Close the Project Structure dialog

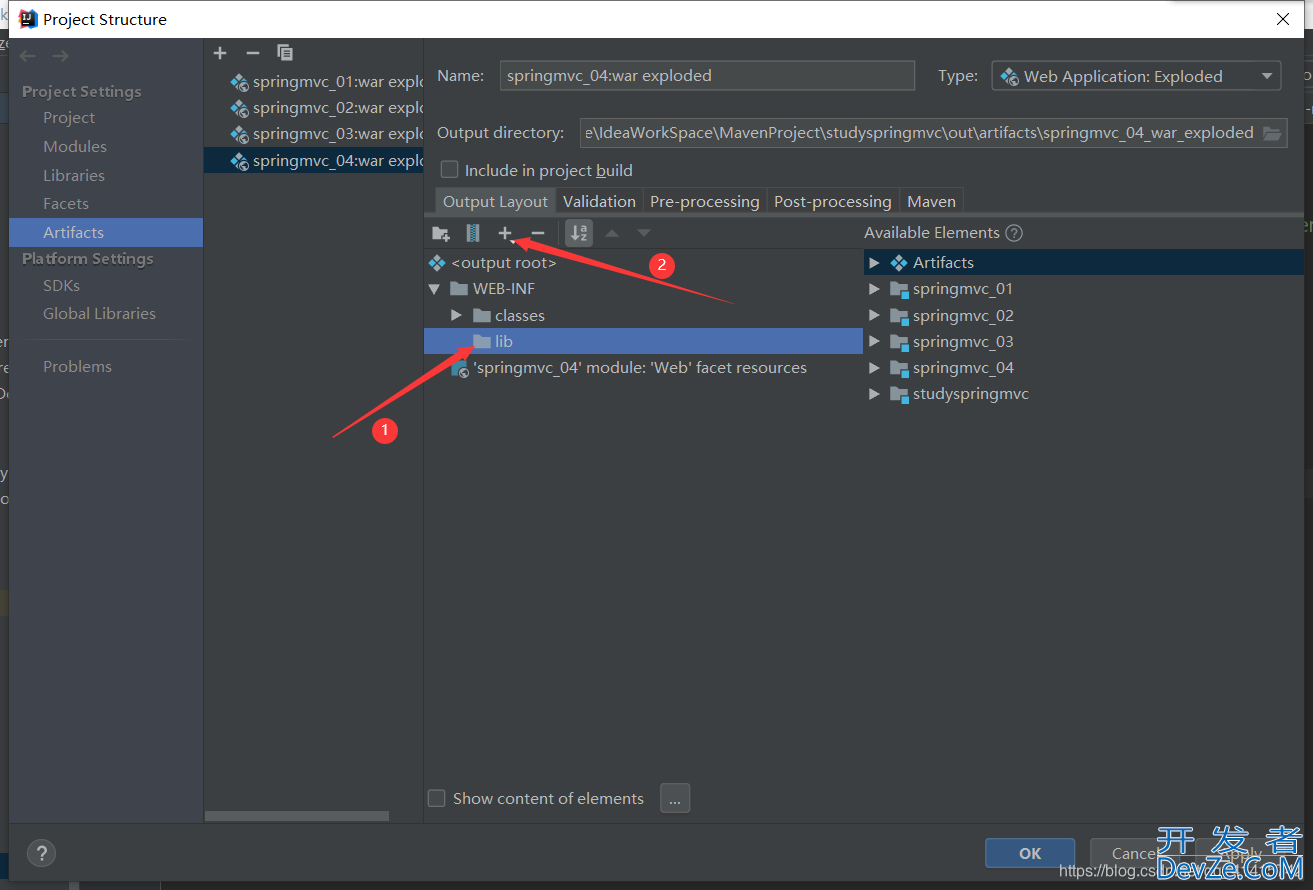[1283, 19]
